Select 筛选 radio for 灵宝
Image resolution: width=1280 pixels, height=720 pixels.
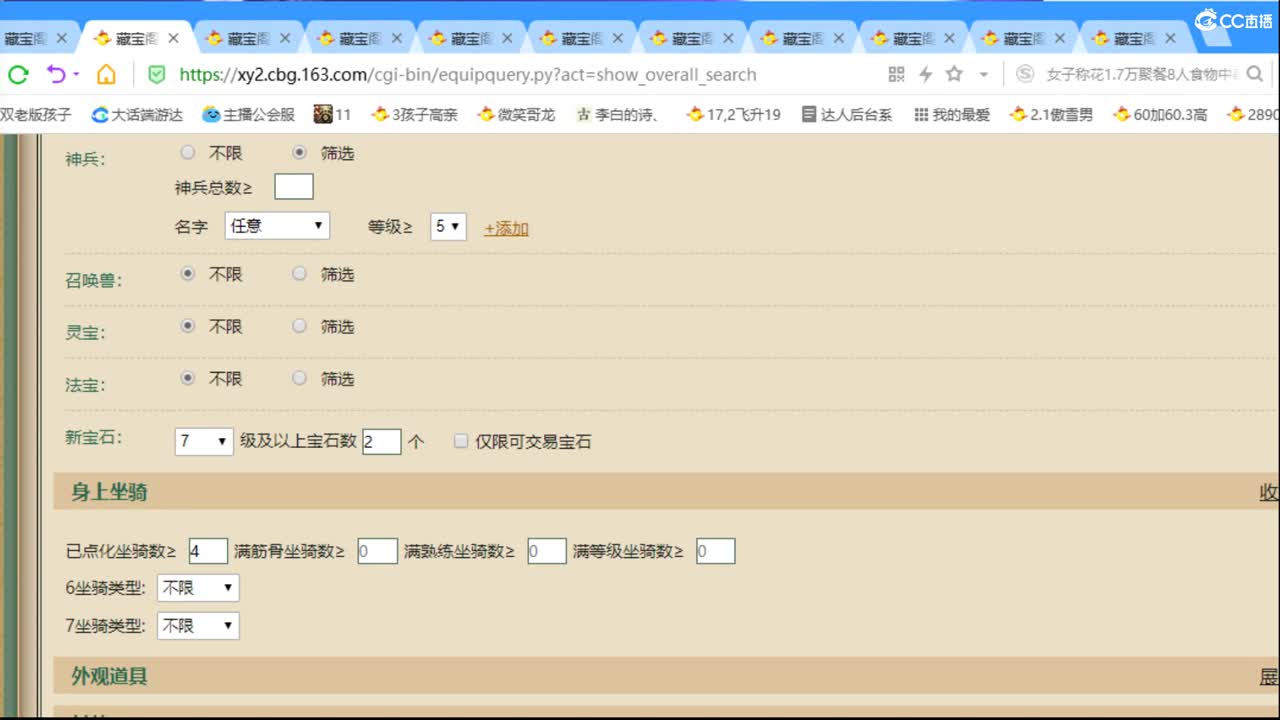[300, 326]
